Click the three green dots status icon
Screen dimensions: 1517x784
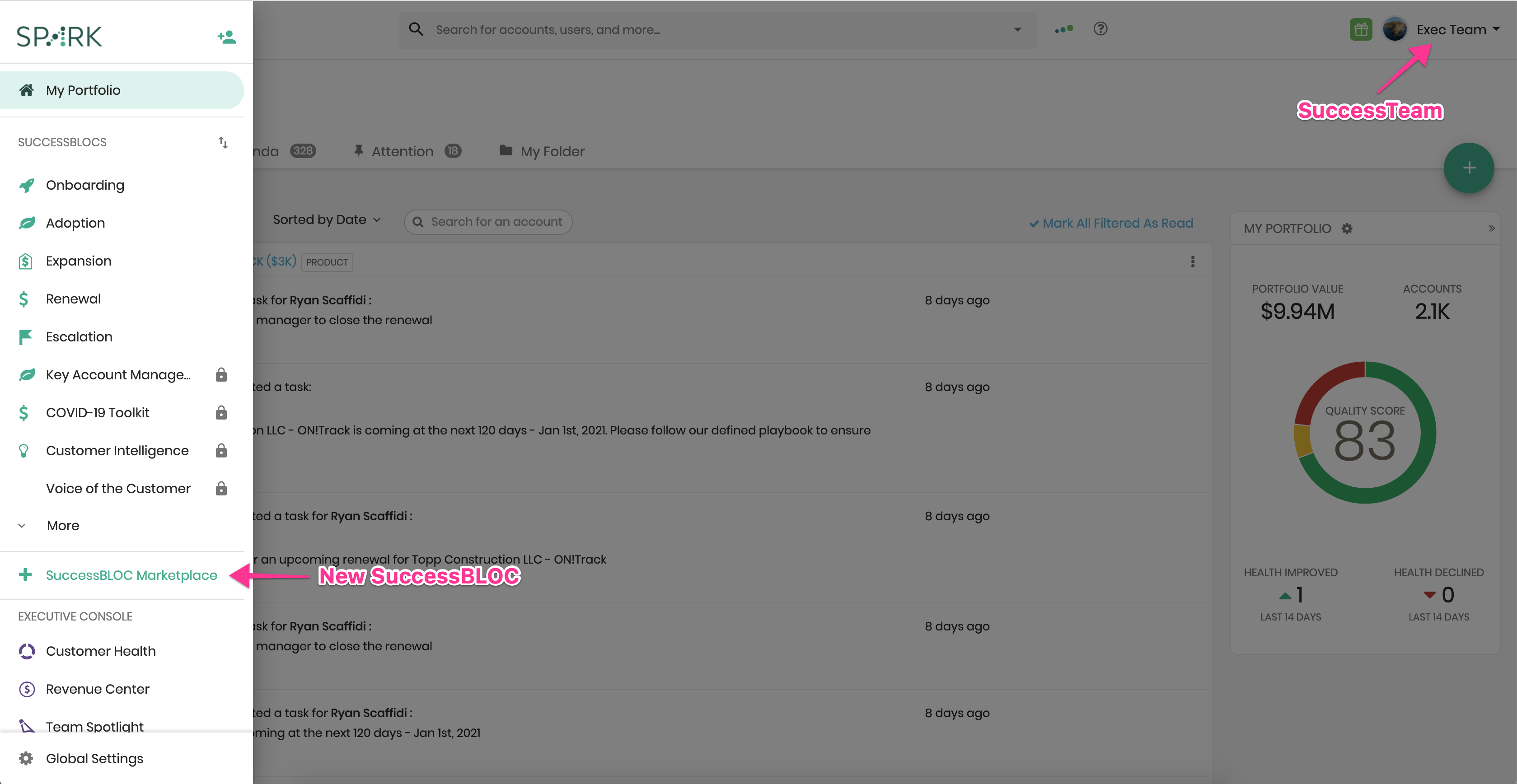[1063, 29]
